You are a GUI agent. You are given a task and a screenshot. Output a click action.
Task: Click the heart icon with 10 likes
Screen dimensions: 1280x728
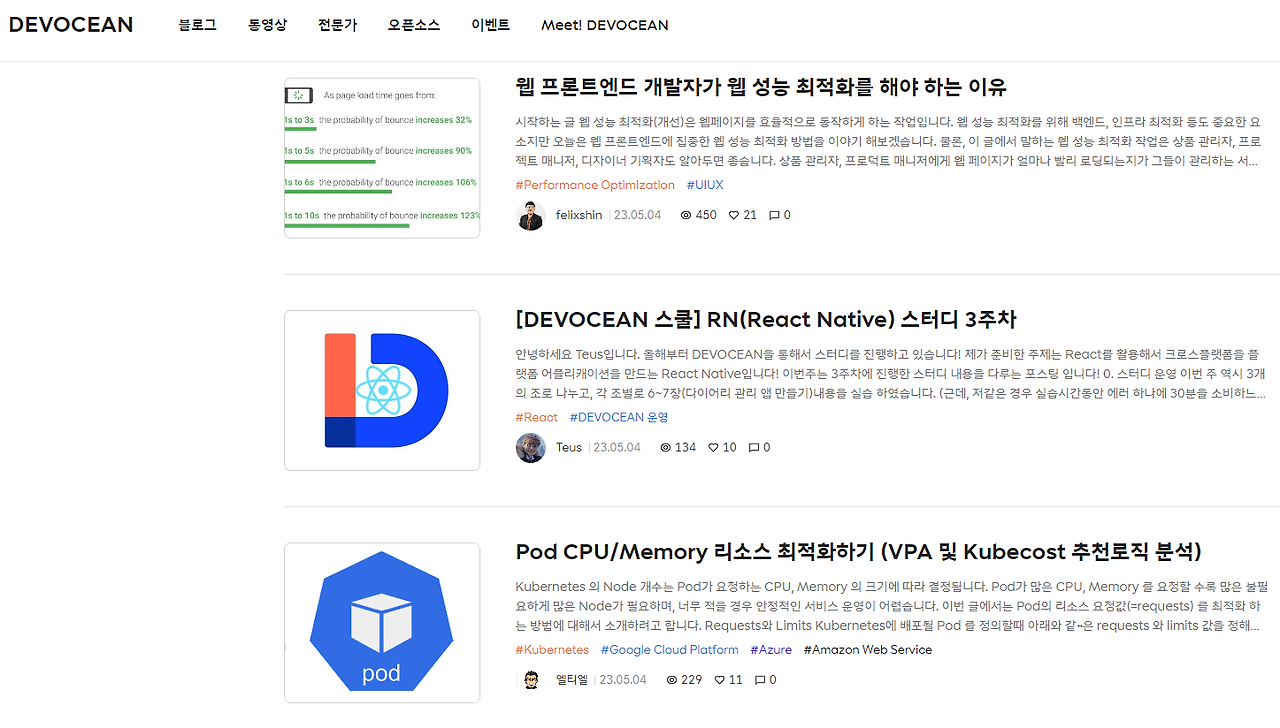[x=714, y=447]
